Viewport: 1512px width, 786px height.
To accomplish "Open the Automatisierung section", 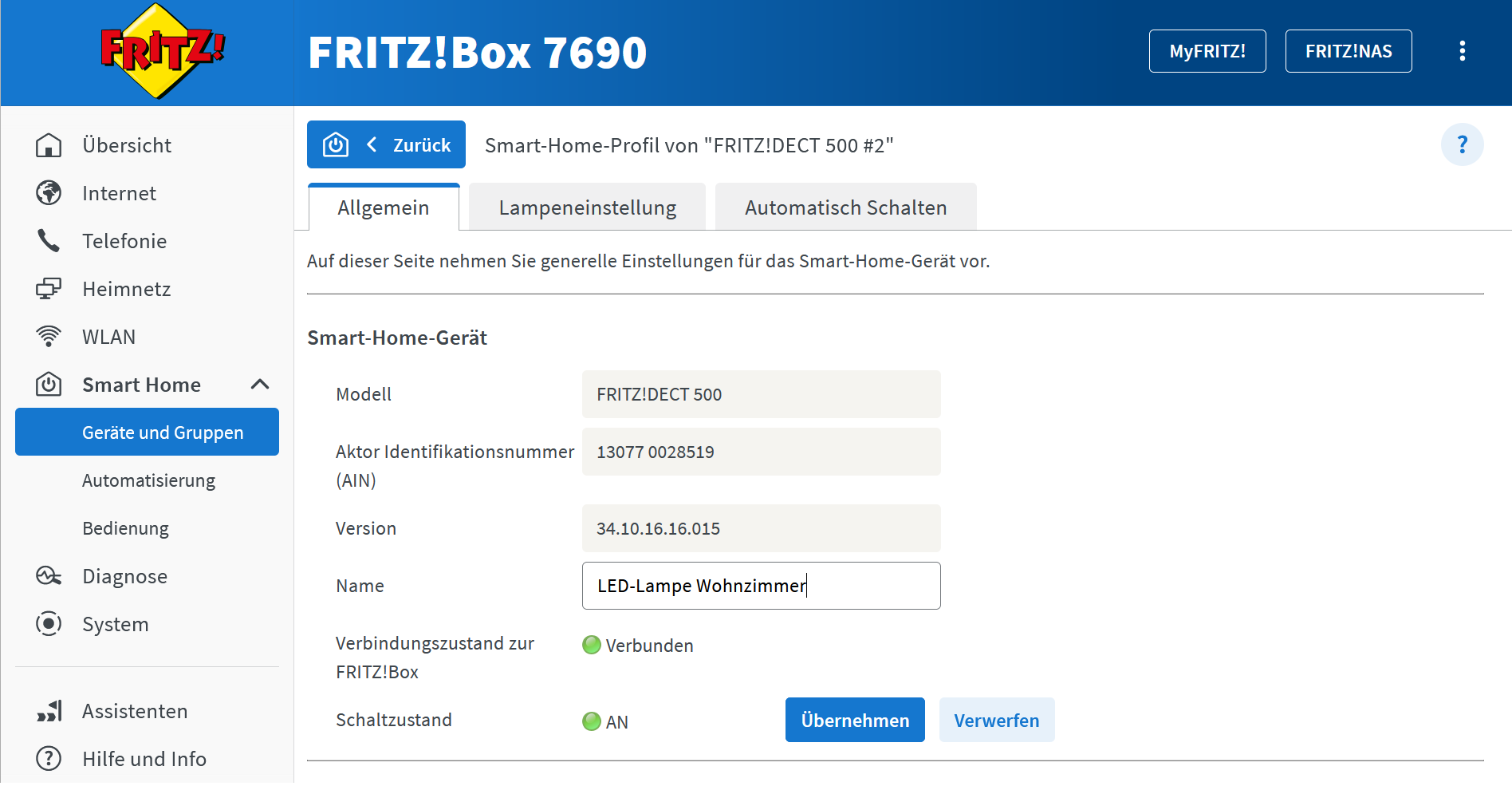I will [x=148, y=480].
